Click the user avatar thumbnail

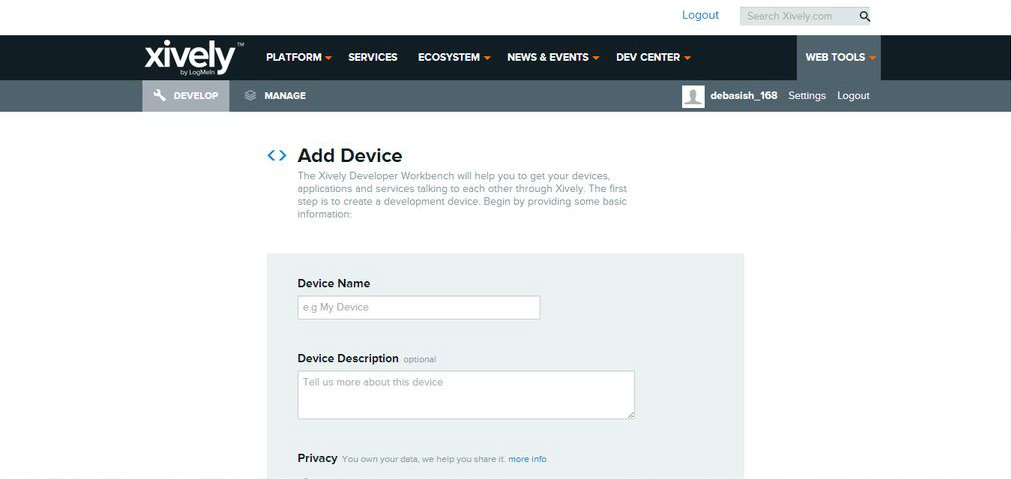(693, 96)
